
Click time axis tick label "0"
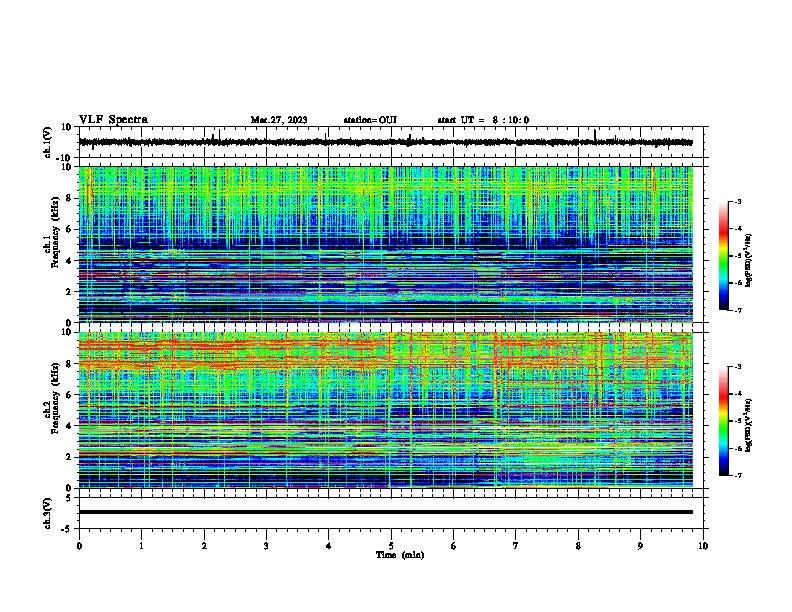79,546
